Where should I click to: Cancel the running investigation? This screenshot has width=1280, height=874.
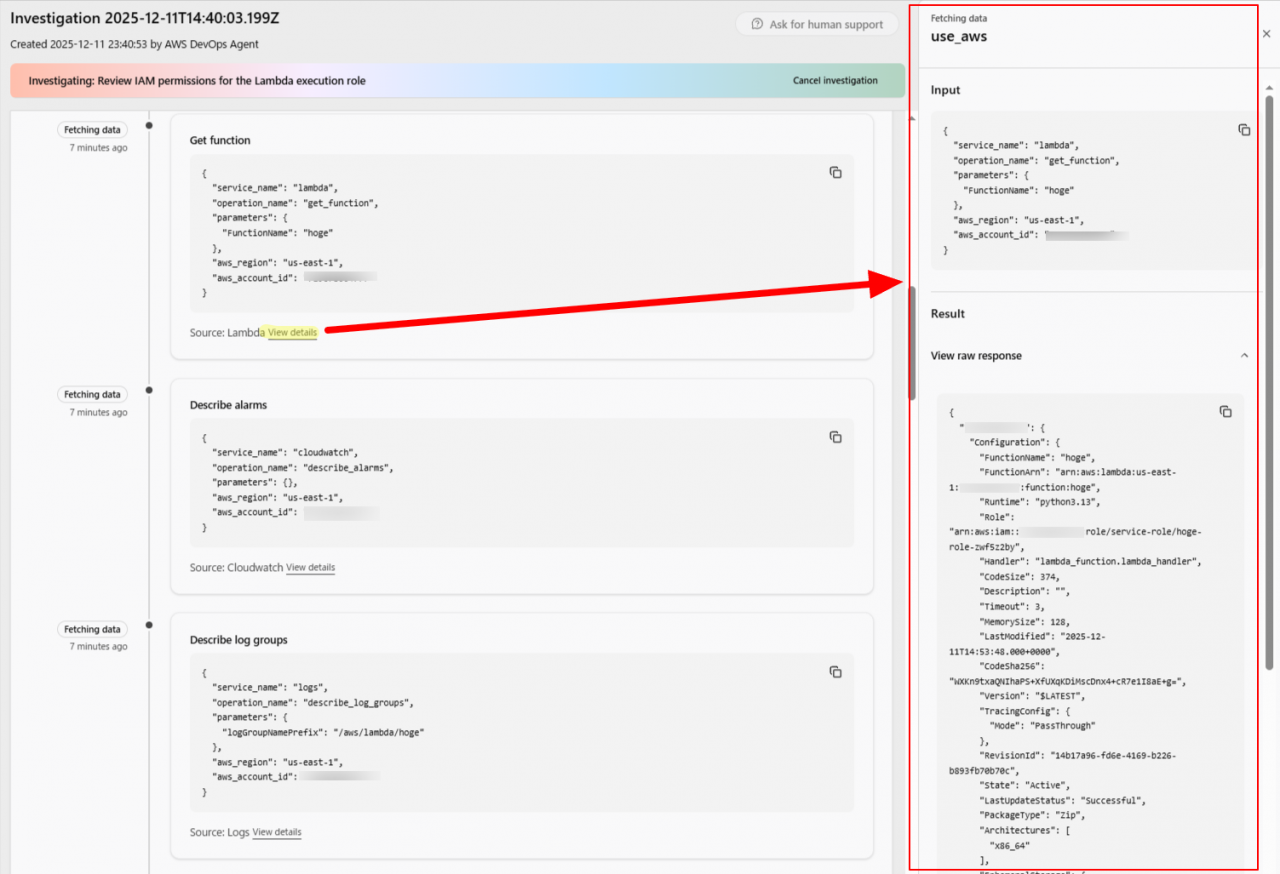point(835,81)
